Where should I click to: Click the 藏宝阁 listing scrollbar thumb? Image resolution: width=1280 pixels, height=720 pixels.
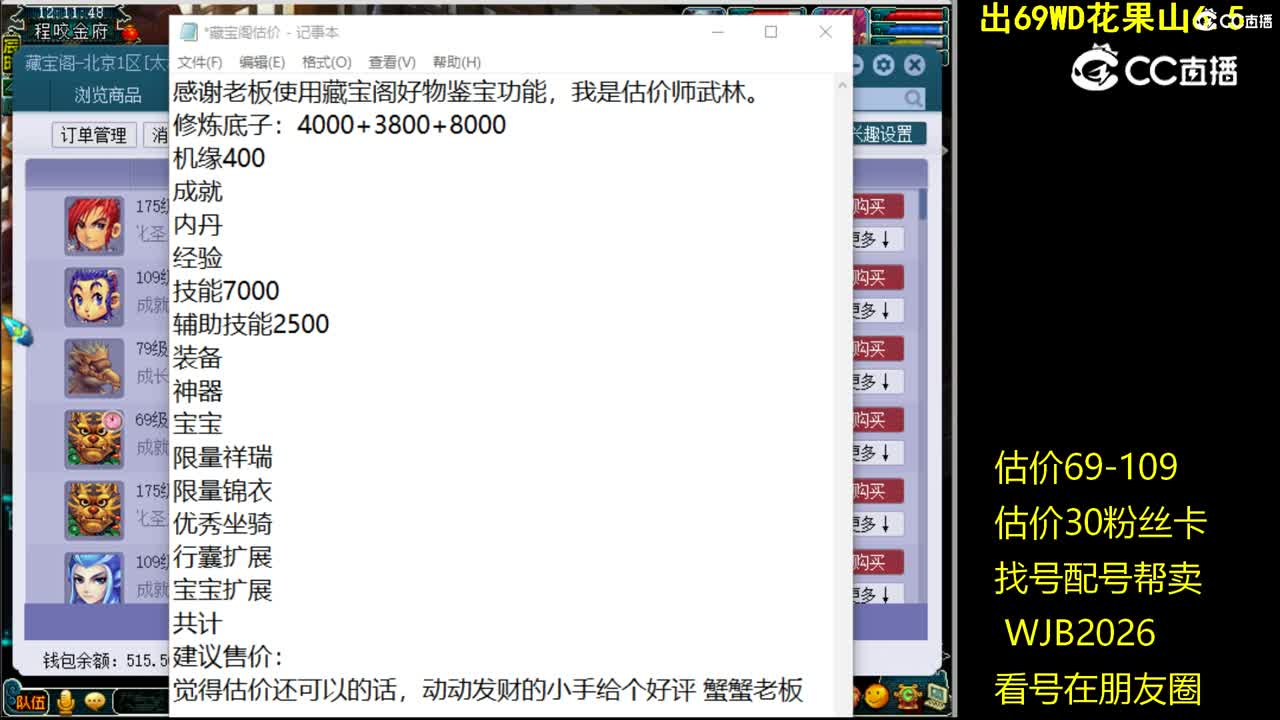coord(922,204)
